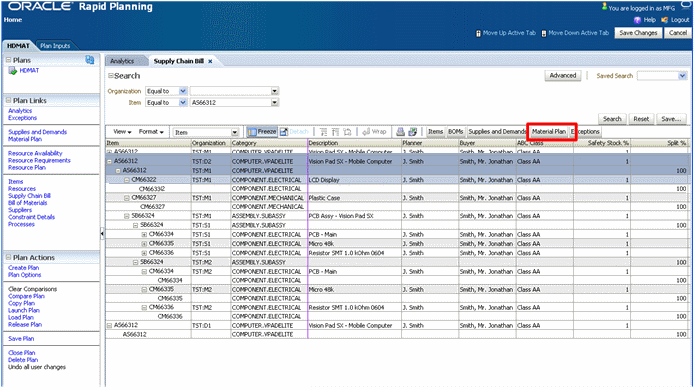Open the Item operator Equal to dropdown
The width and height of the screenshot is (696, 390).
182,102
